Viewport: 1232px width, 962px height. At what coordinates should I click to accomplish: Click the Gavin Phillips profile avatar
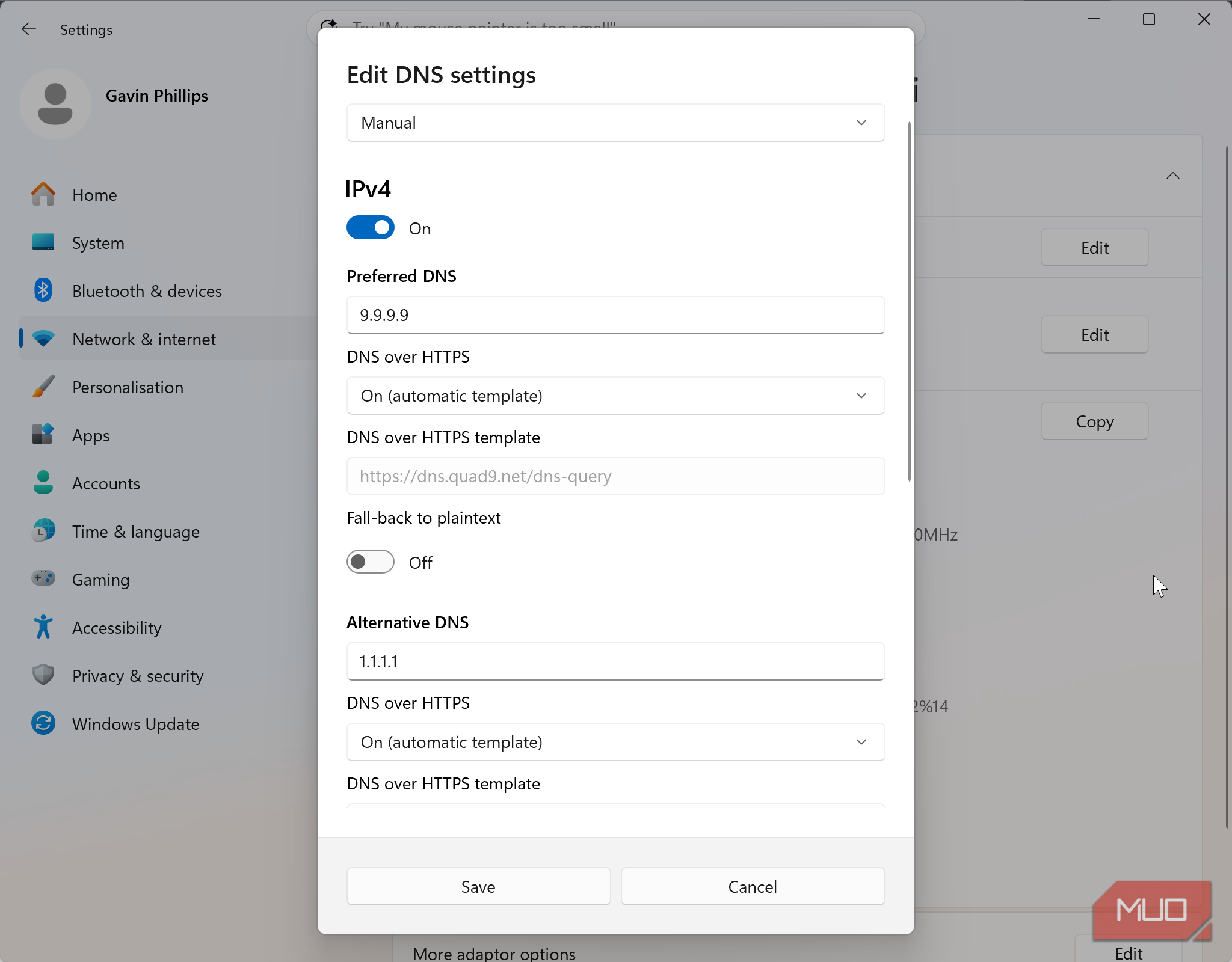pyautogui.click(x=55, y=103)
